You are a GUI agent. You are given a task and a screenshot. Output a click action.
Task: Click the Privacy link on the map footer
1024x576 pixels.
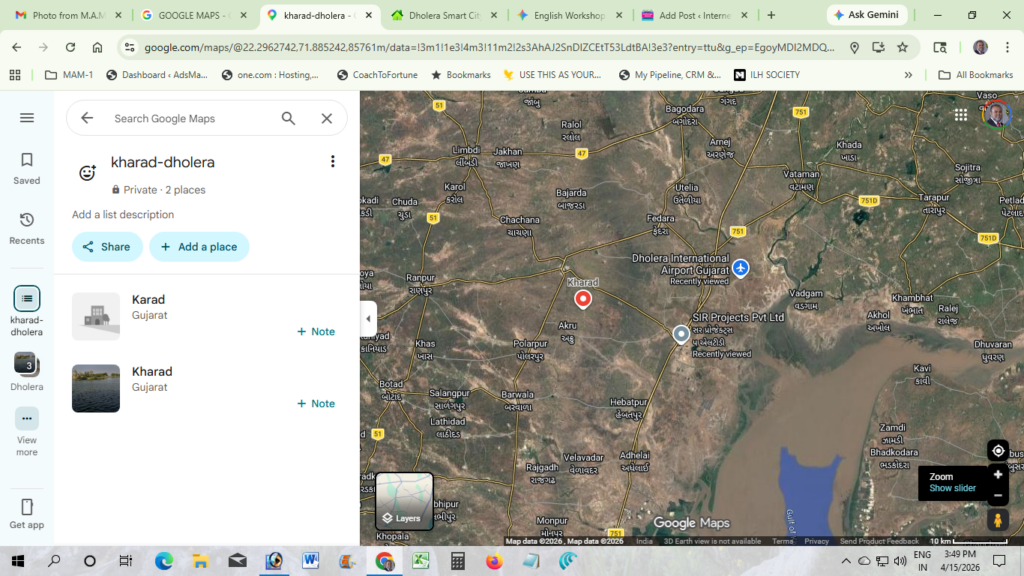point(816,541)
